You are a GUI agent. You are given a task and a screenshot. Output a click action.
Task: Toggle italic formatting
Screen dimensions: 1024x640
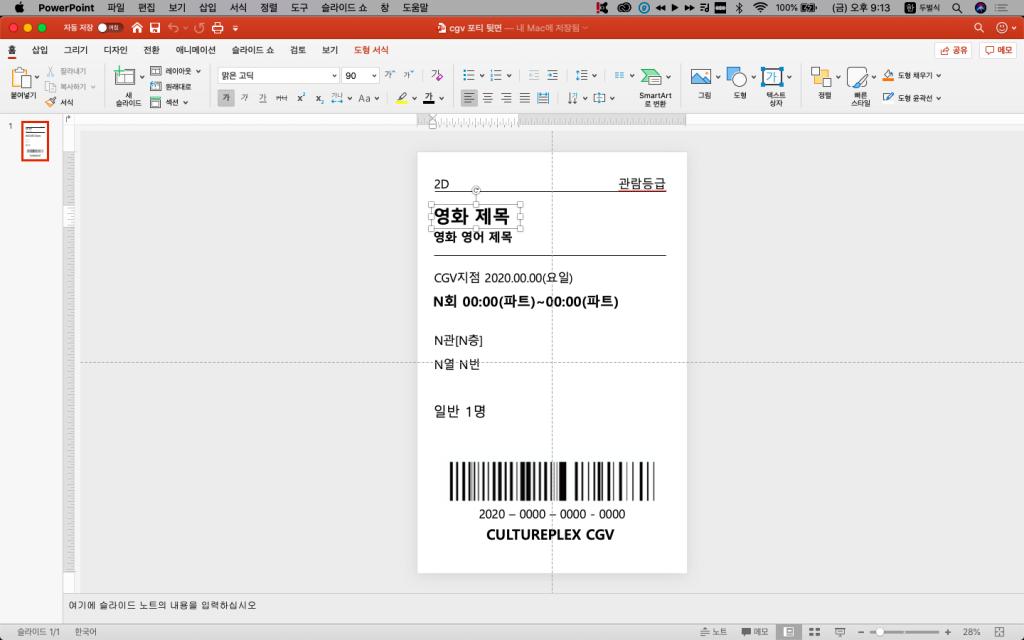244,98
